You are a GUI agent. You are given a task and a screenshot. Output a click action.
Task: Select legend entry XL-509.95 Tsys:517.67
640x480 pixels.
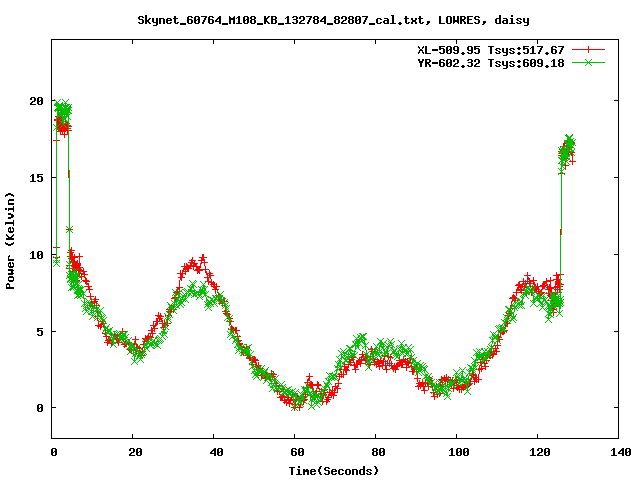pyautogui.click(x=491, y=50)
